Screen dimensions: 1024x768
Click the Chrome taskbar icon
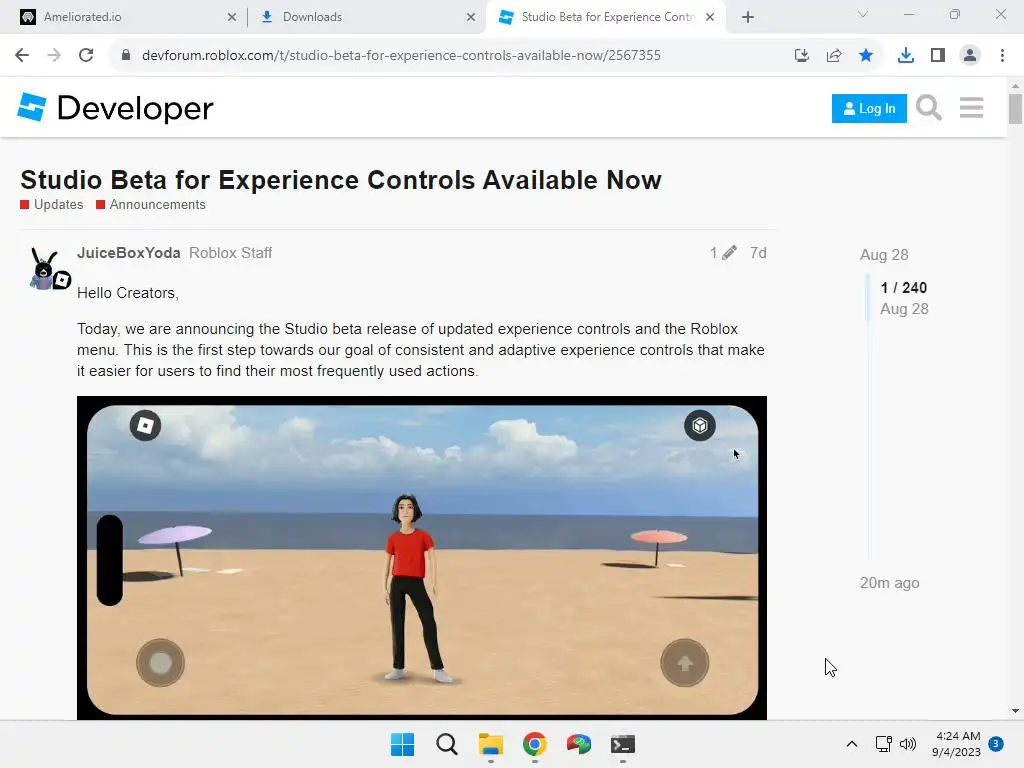[x=534, y=744]
